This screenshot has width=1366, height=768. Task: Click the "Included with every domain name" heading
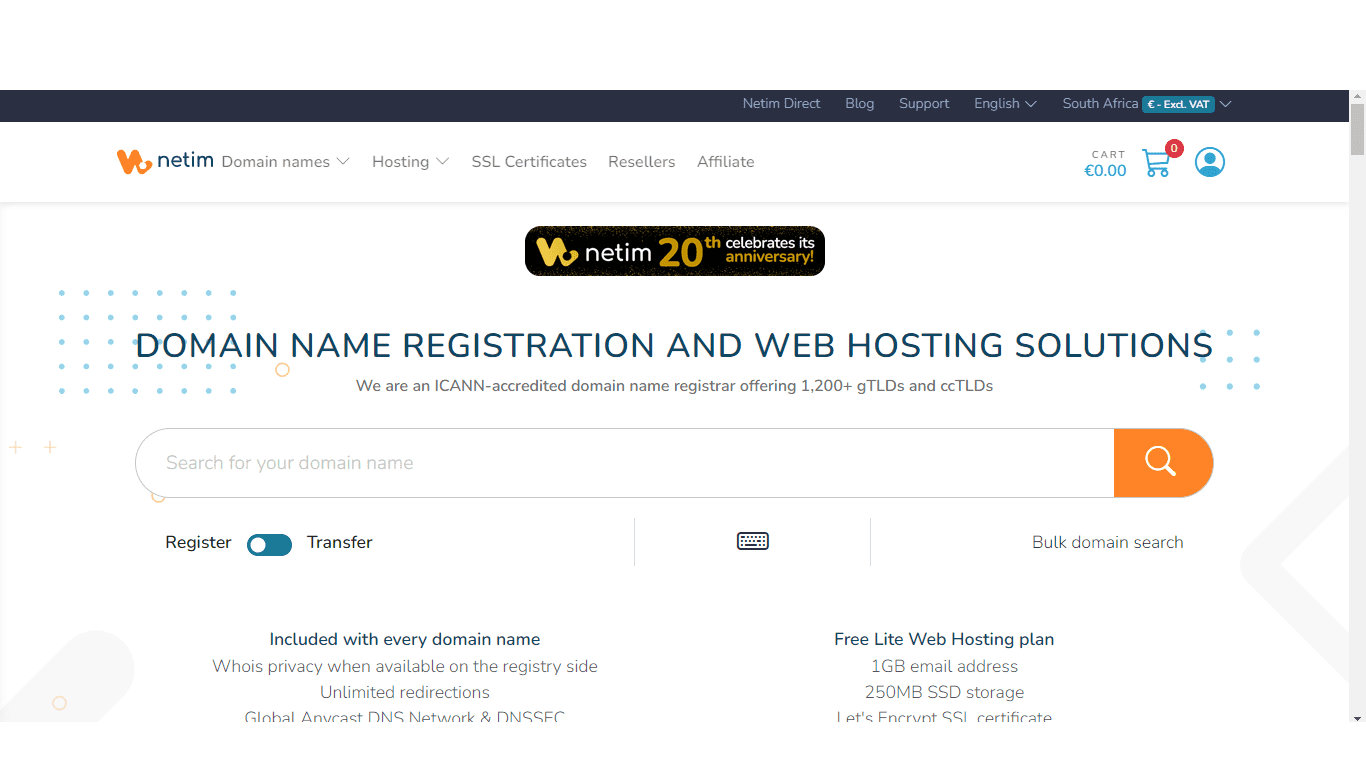[405, 639]
